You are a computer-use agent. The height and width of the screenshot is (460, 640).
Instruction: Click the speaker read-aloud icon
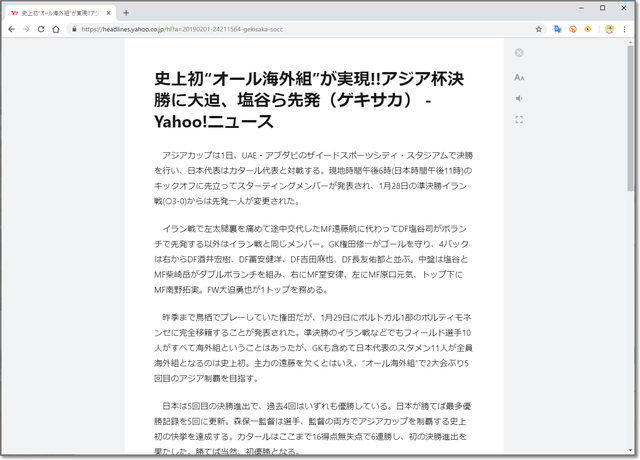tap(519, 98)
